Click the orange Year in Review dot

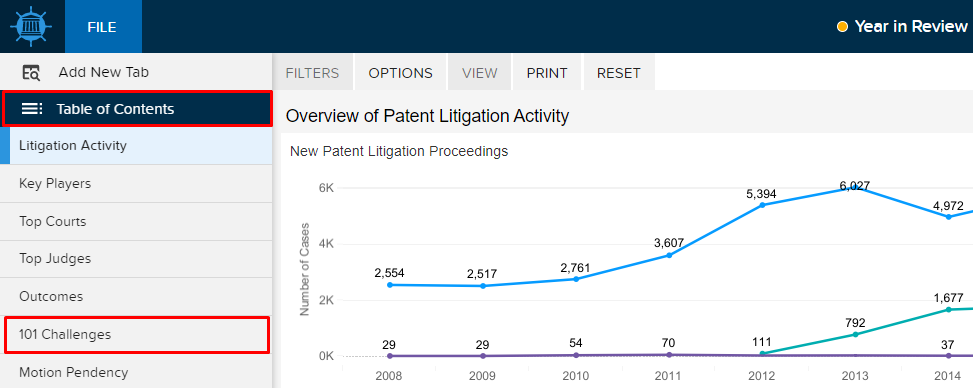click(x=842, y=27)
